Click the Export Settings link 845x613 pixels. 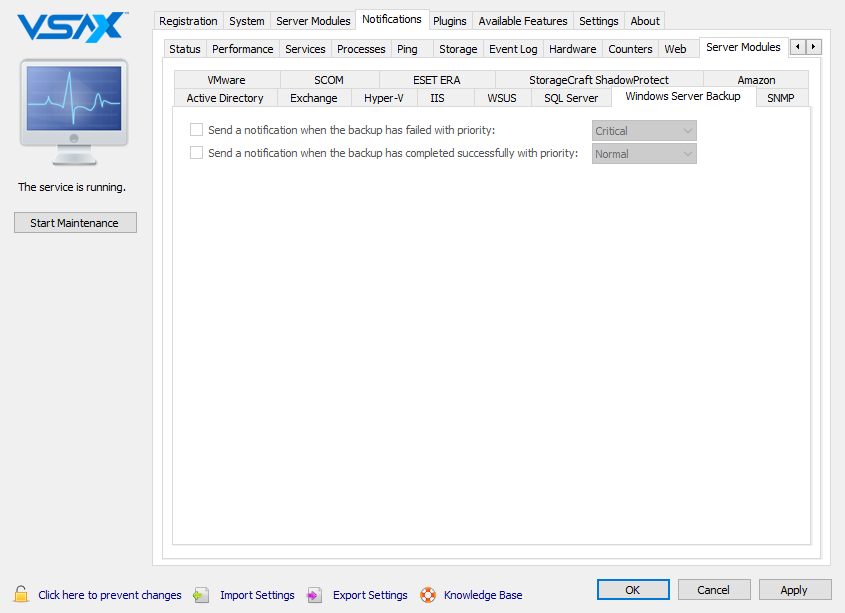point(370,595)
